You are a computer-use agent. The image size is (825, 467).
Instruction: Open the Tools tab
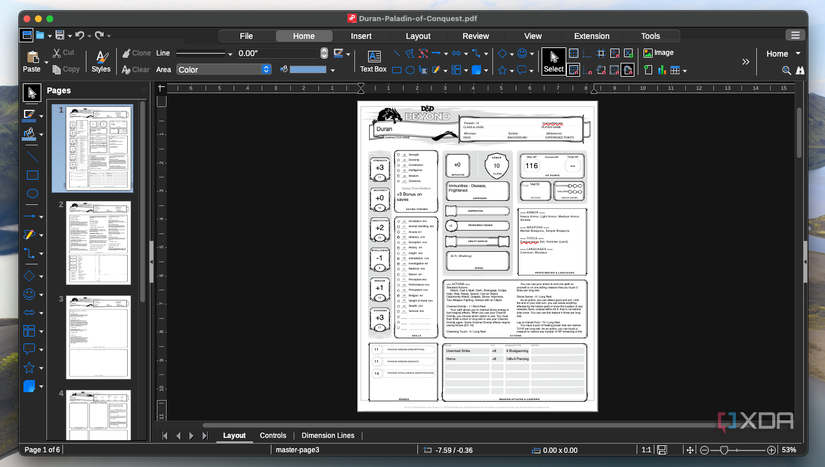[650, 36]
